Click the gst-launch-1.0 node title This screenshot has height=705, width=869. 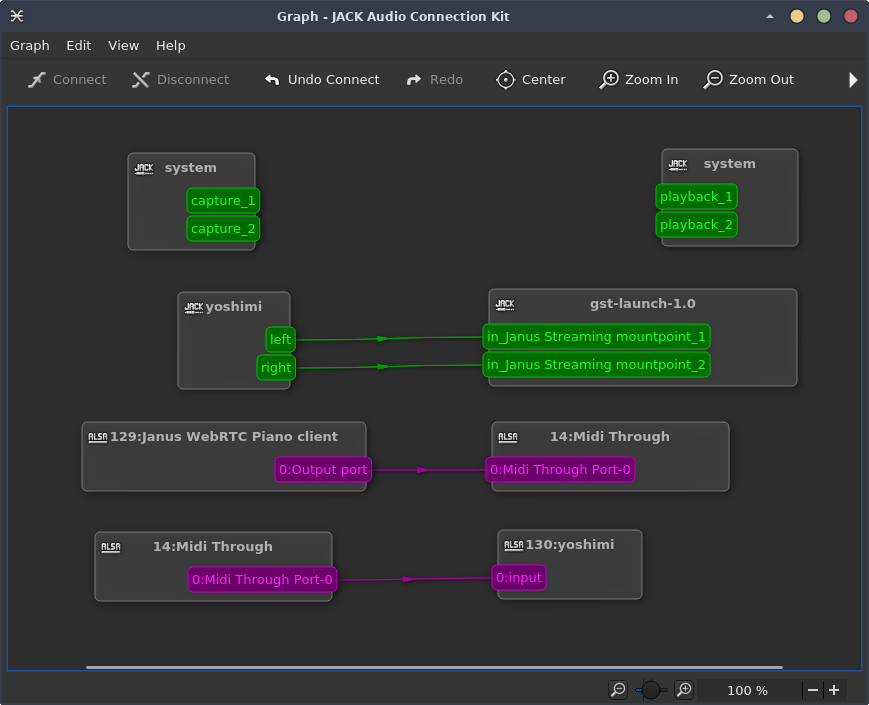[642, 304]
